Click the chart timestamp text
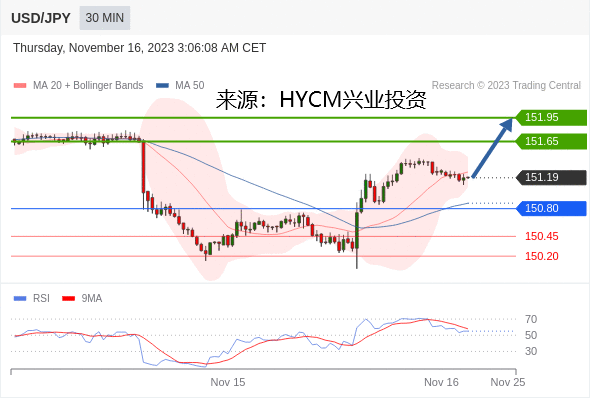The image size is (591, 400). coord(139,48)
